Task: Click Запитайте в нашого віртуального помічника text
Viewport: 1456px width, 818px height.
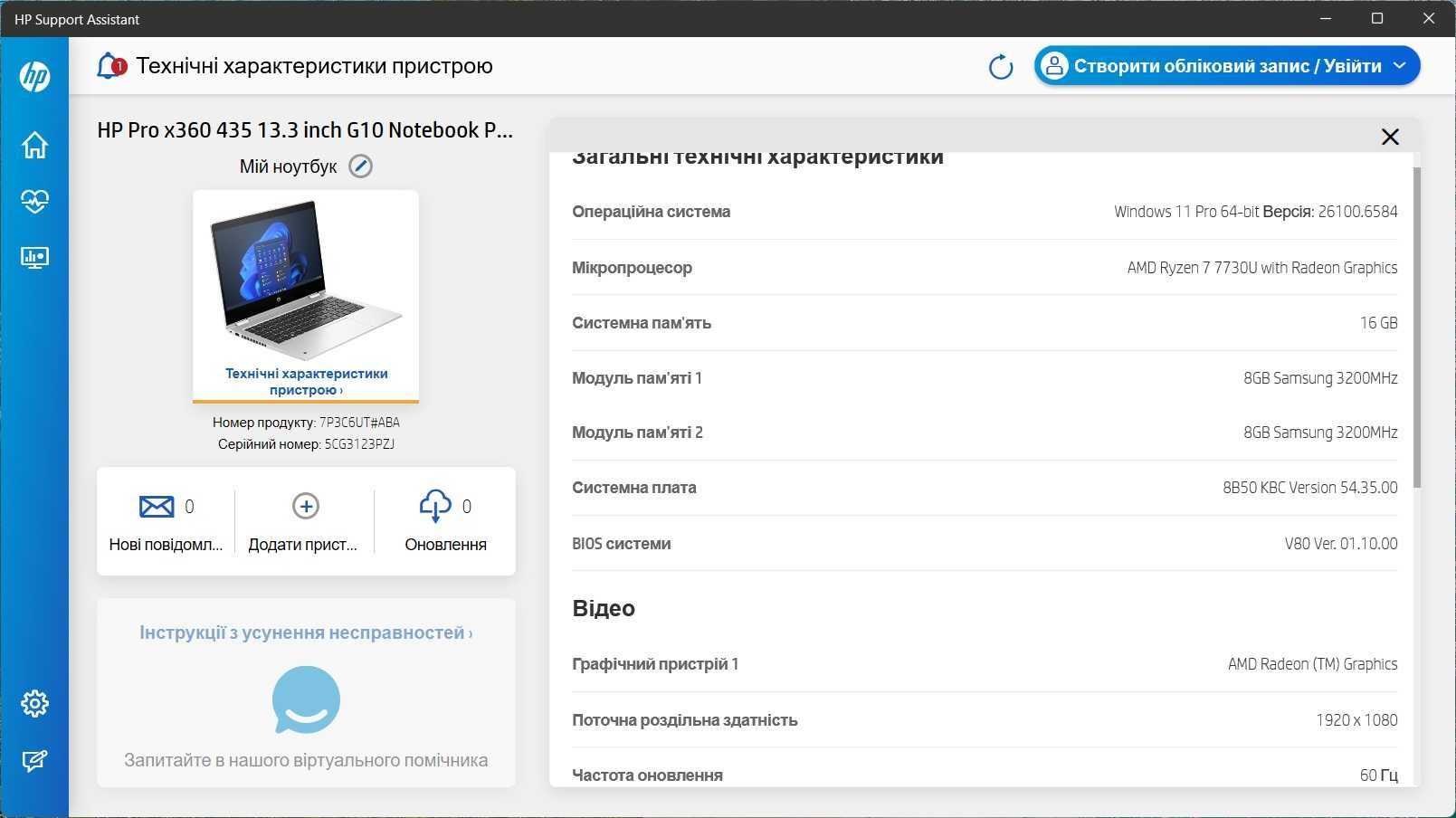Action: (306, 760)
